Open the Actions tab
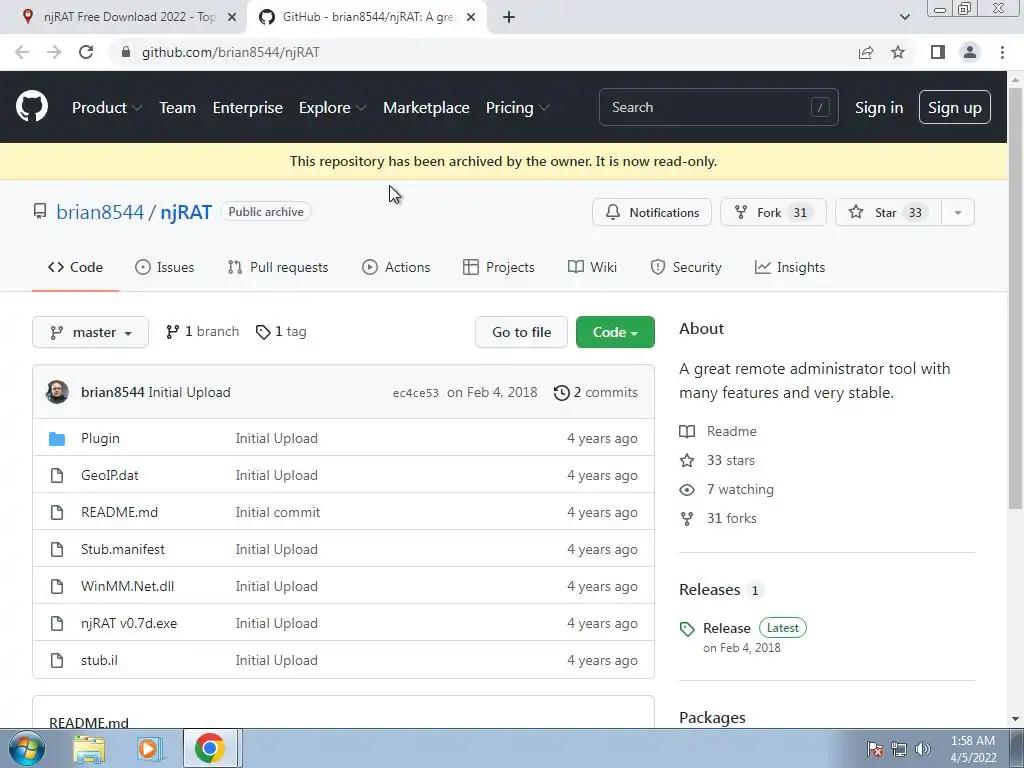 pyautogui.click(x=396, y=267)
